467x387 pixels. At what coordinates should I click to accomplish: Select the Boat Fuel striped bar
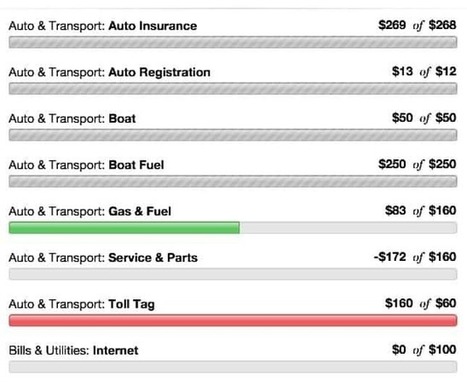coord(233,181)
